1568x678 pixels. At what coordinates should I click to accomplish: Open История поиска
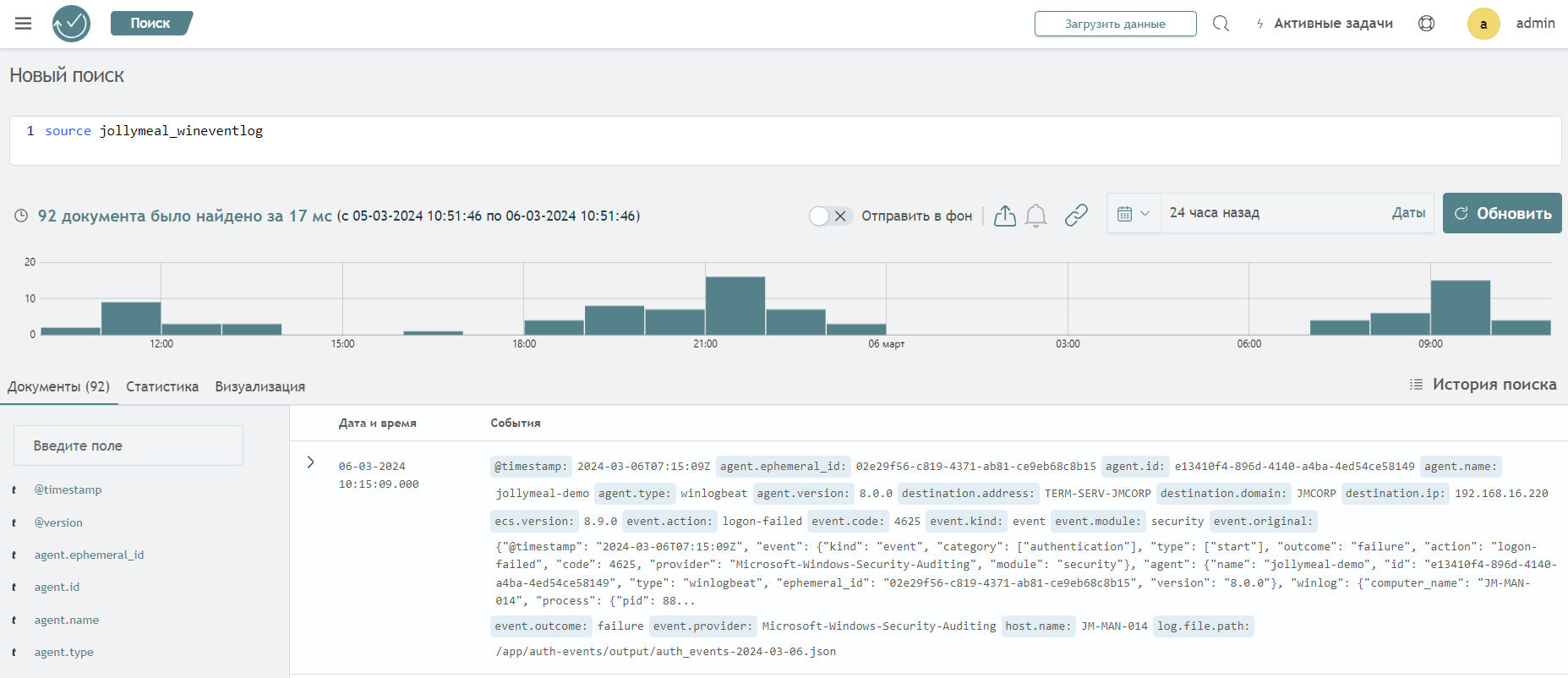coord(1494,385)
